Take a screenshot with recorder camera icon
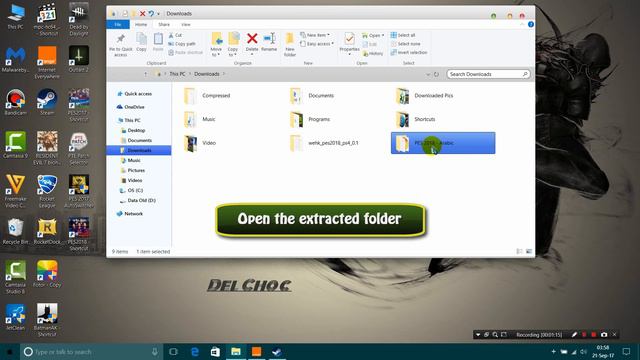Screen dimensions: 640x360 604,335
